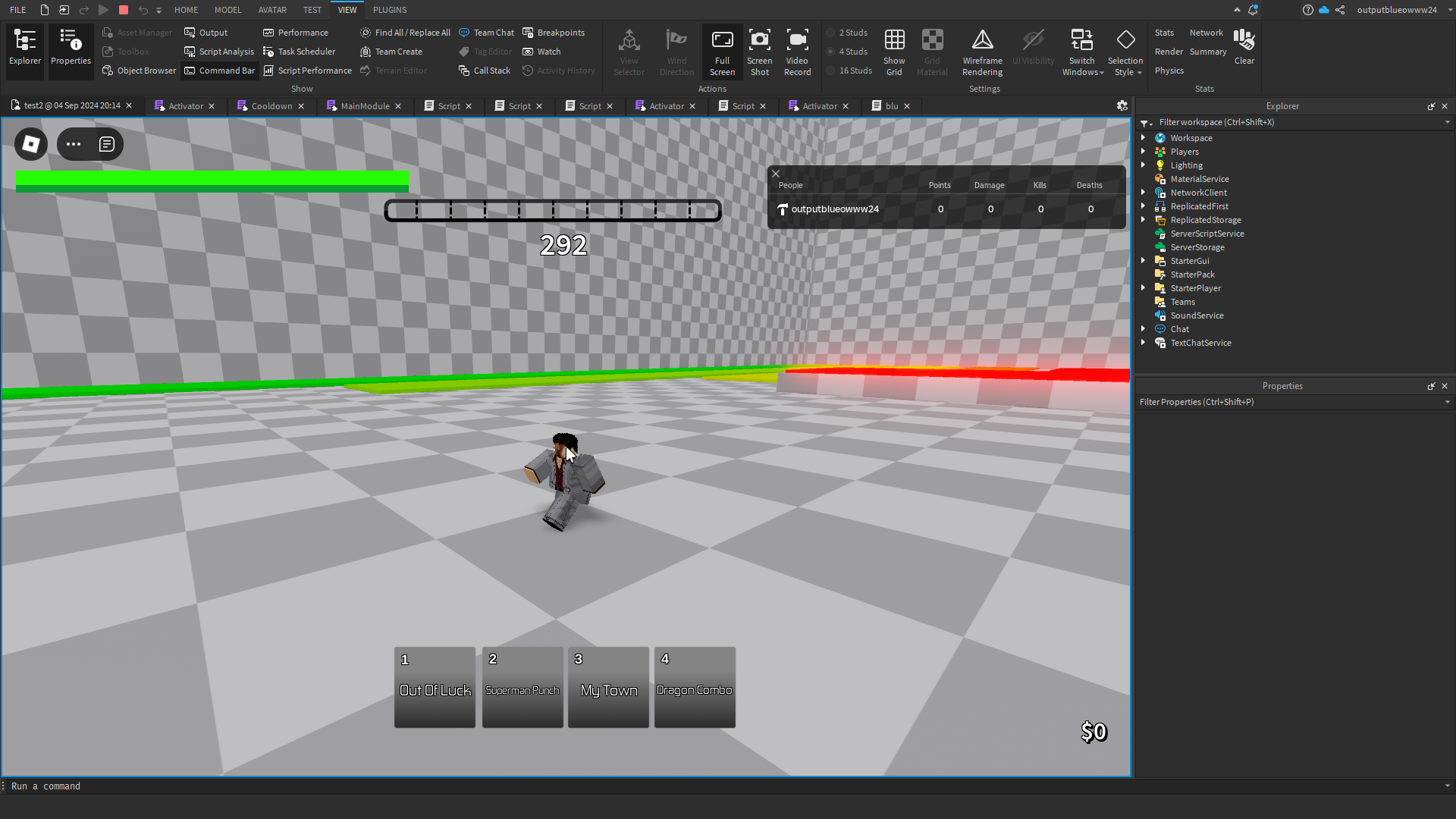Open the in-game chat icon

tap(107, 144)
